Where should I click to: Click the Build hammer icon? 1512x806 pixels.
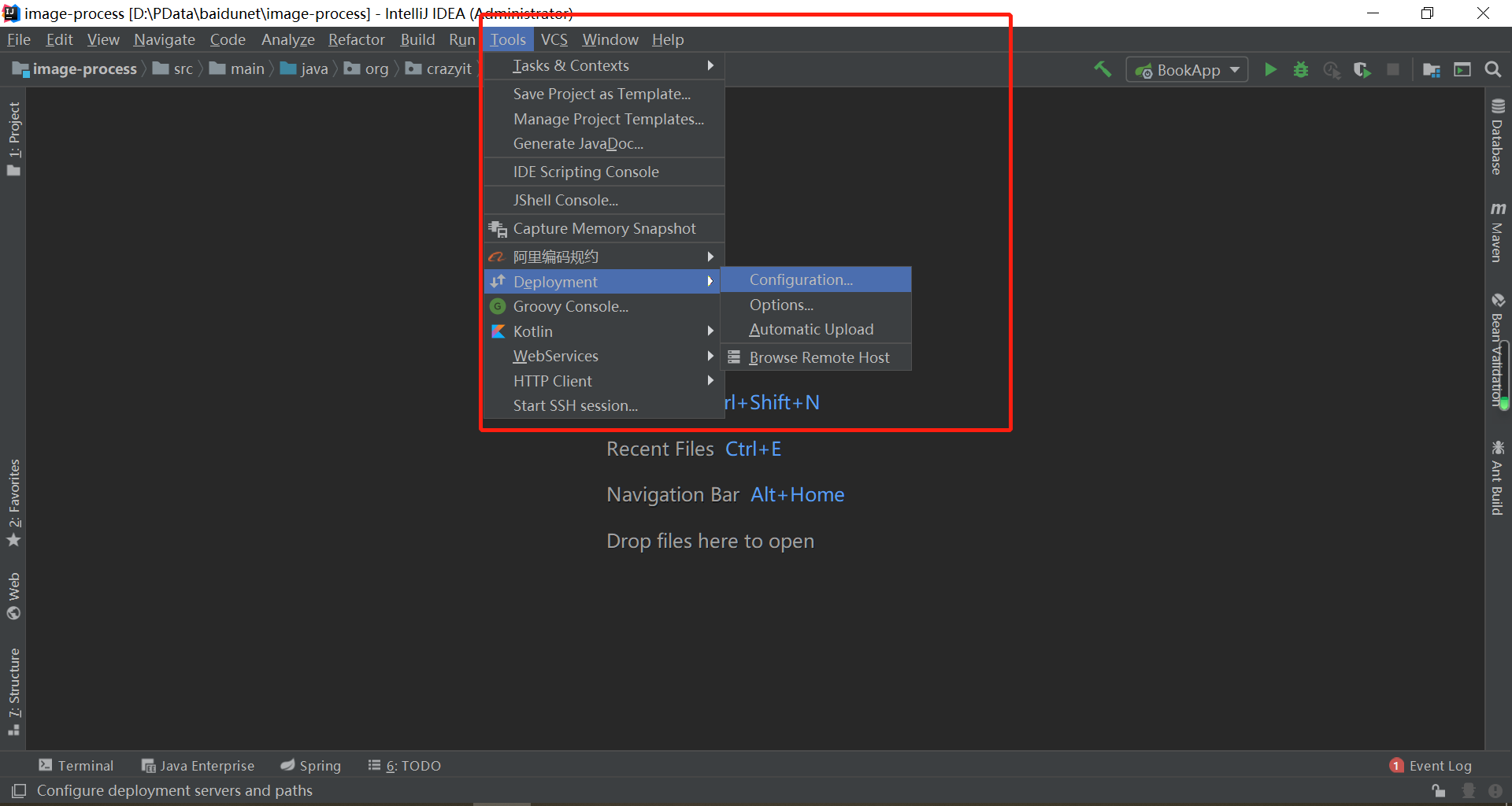[x=1102, y=69]
